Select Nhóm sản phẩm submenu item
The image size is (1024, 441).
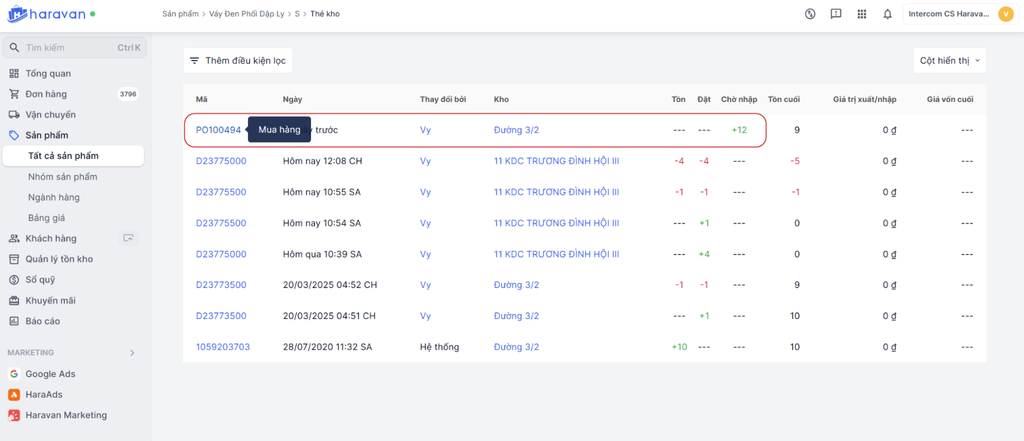pyautogui.click(x=63, y=177)
